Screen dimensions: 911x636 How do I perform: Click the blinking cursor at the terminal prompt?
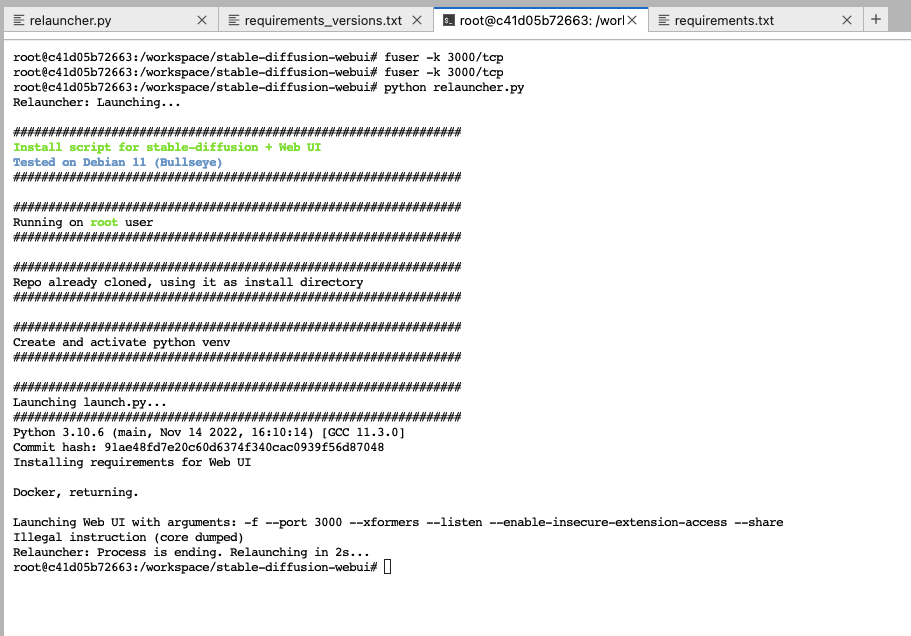[x=386, y=566]
